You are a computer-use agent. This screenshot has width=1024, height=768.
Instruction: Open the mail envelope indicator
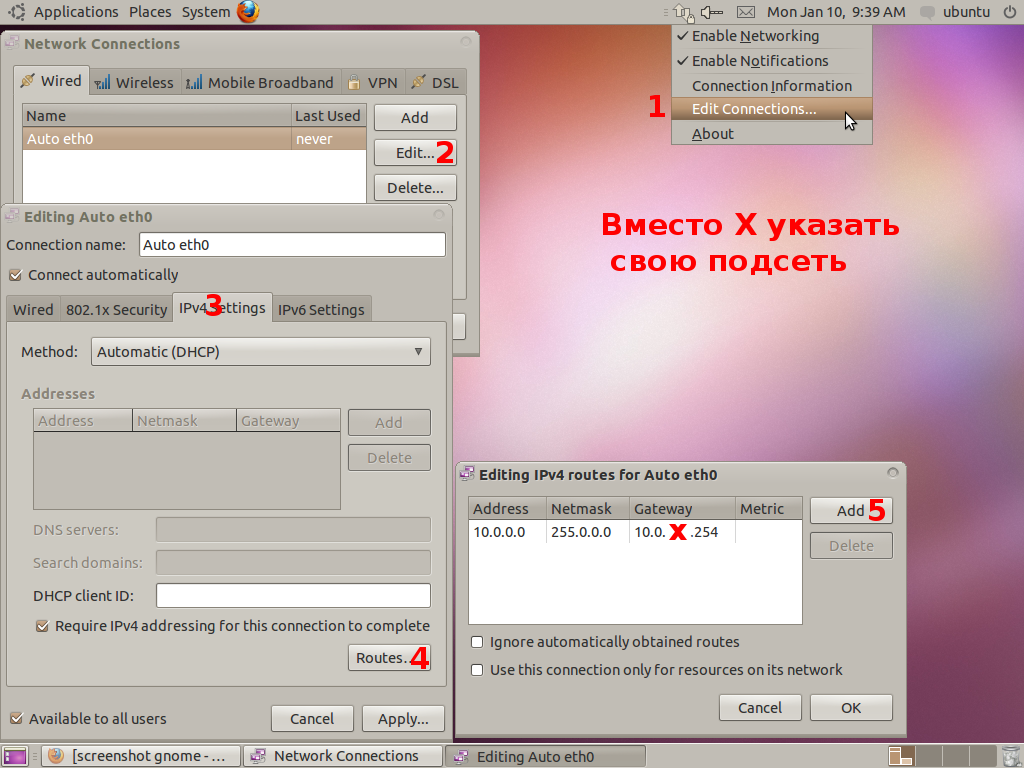(x=745, y=12)
